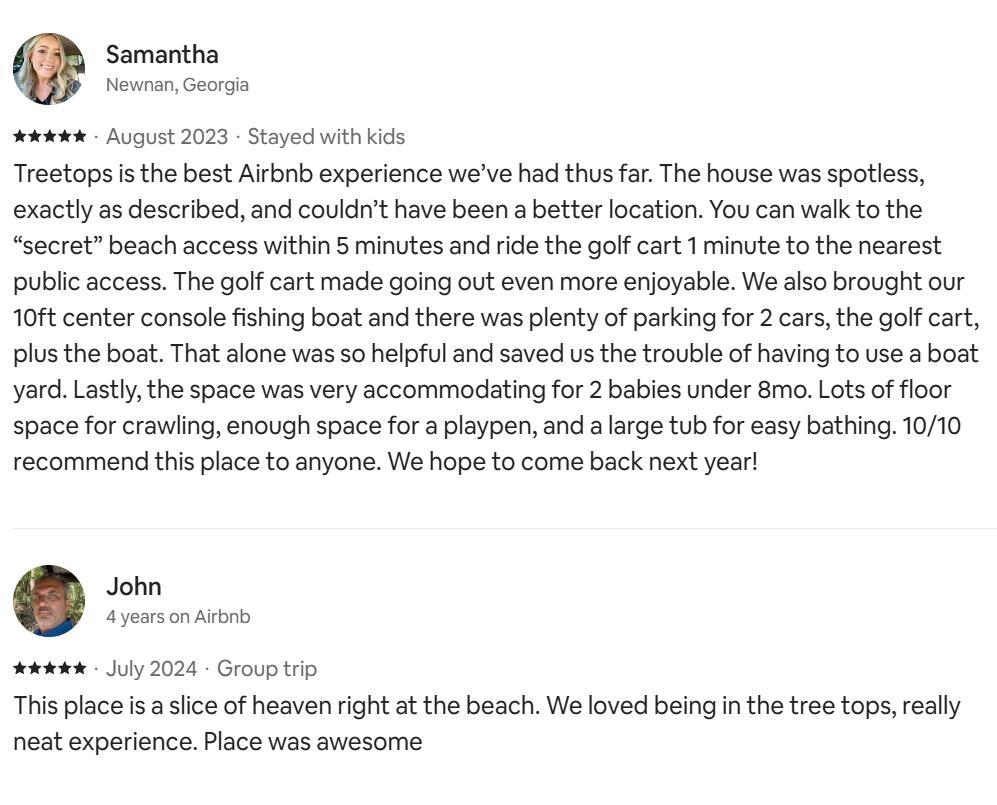Click the first star in Samantha's rating
The width and height of the screenshot is (997, 805).
[x=20, y=136]
